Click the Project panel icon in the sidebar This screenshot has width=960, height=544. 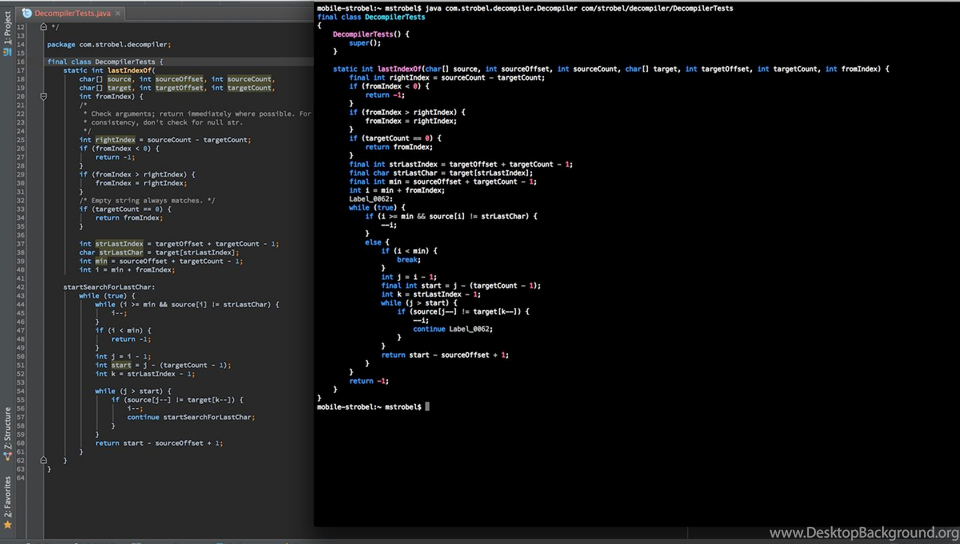point(7,53)
